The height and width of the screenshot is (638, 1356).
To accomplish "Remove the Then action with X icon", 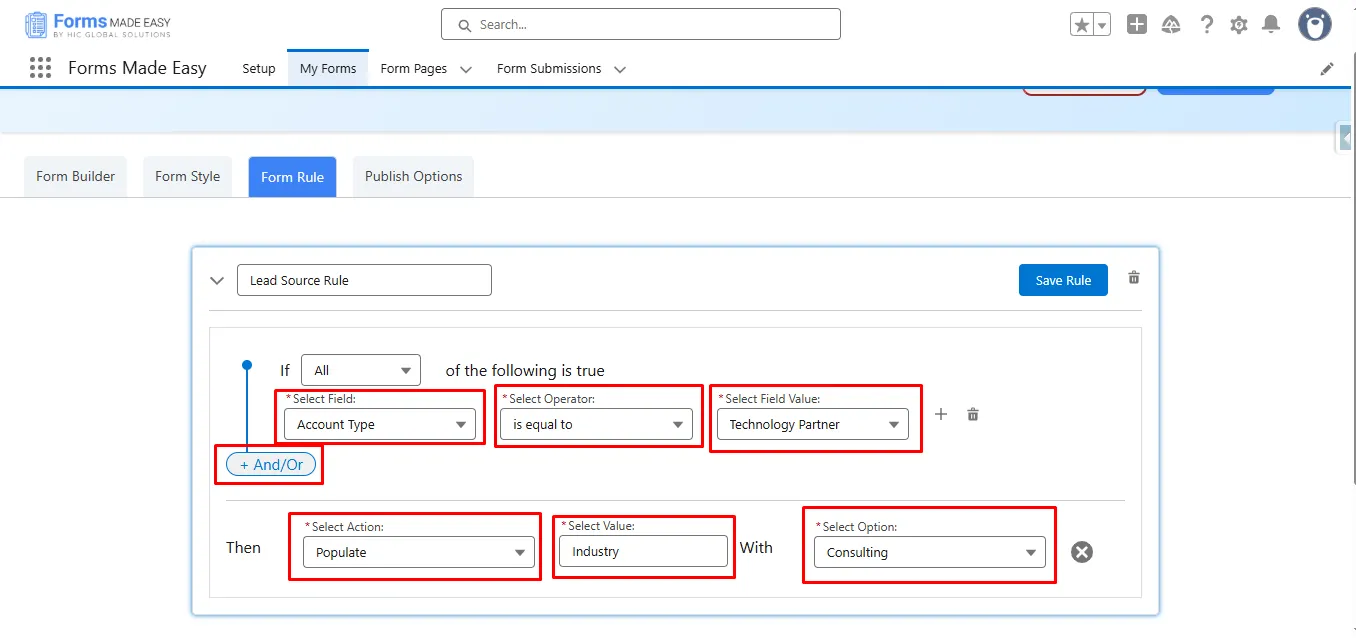I will click(1081, 552).
